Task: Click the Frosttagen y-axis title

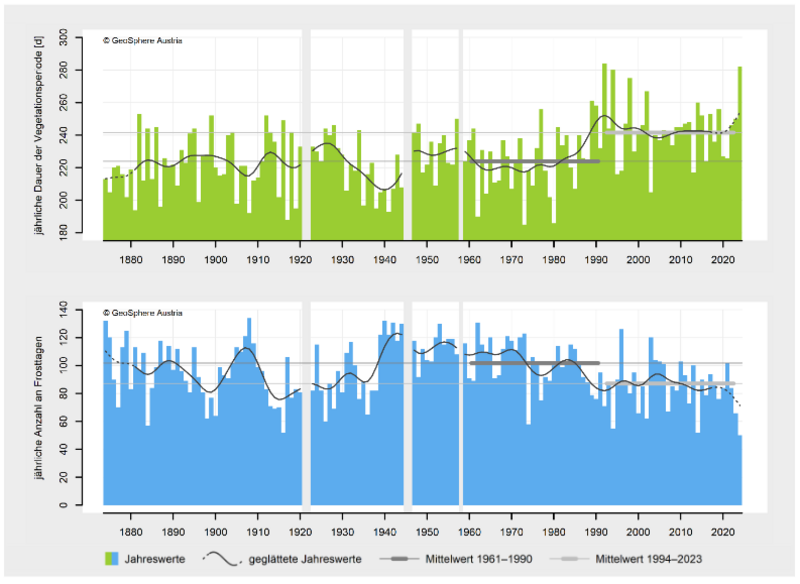Action: tap(40, 405)
